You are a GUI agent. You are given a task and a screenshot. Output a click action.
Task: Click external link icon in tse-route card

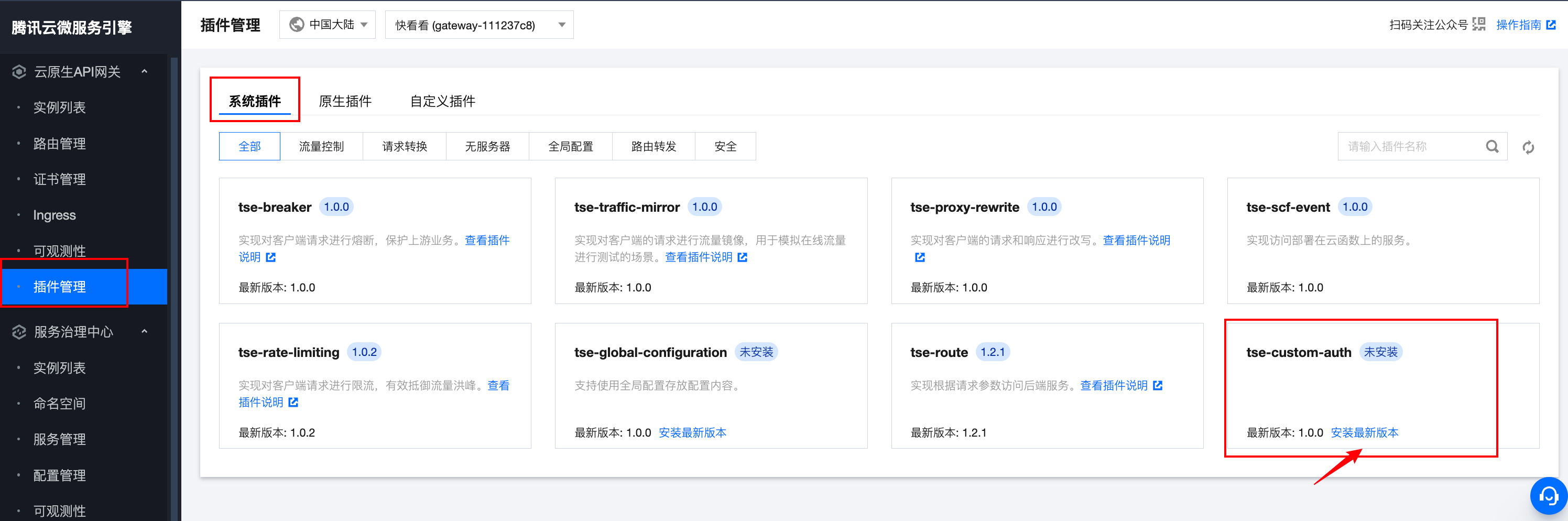pos(1158,386)
